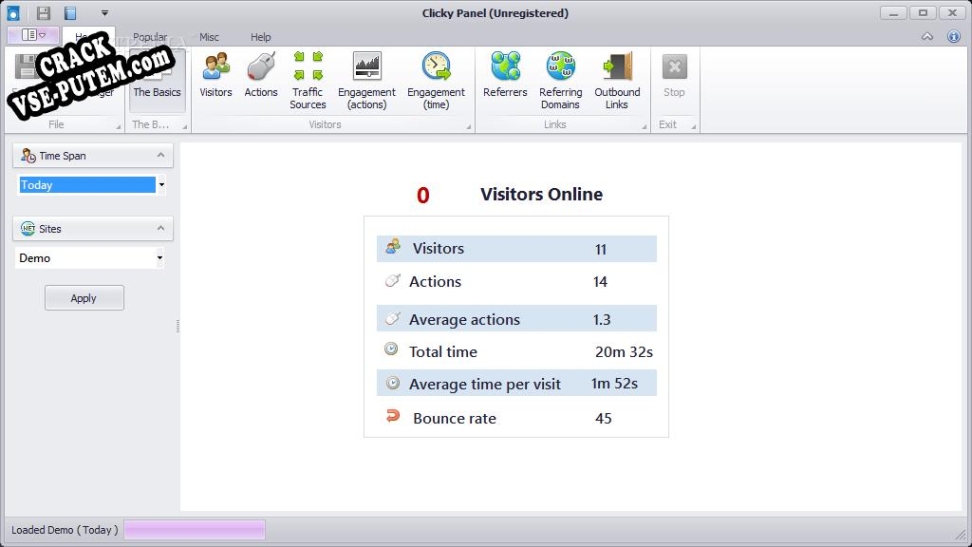Click the Stop button in the ribbon
The height and width of the screenshot is (547, 972).
pos(674,76)
